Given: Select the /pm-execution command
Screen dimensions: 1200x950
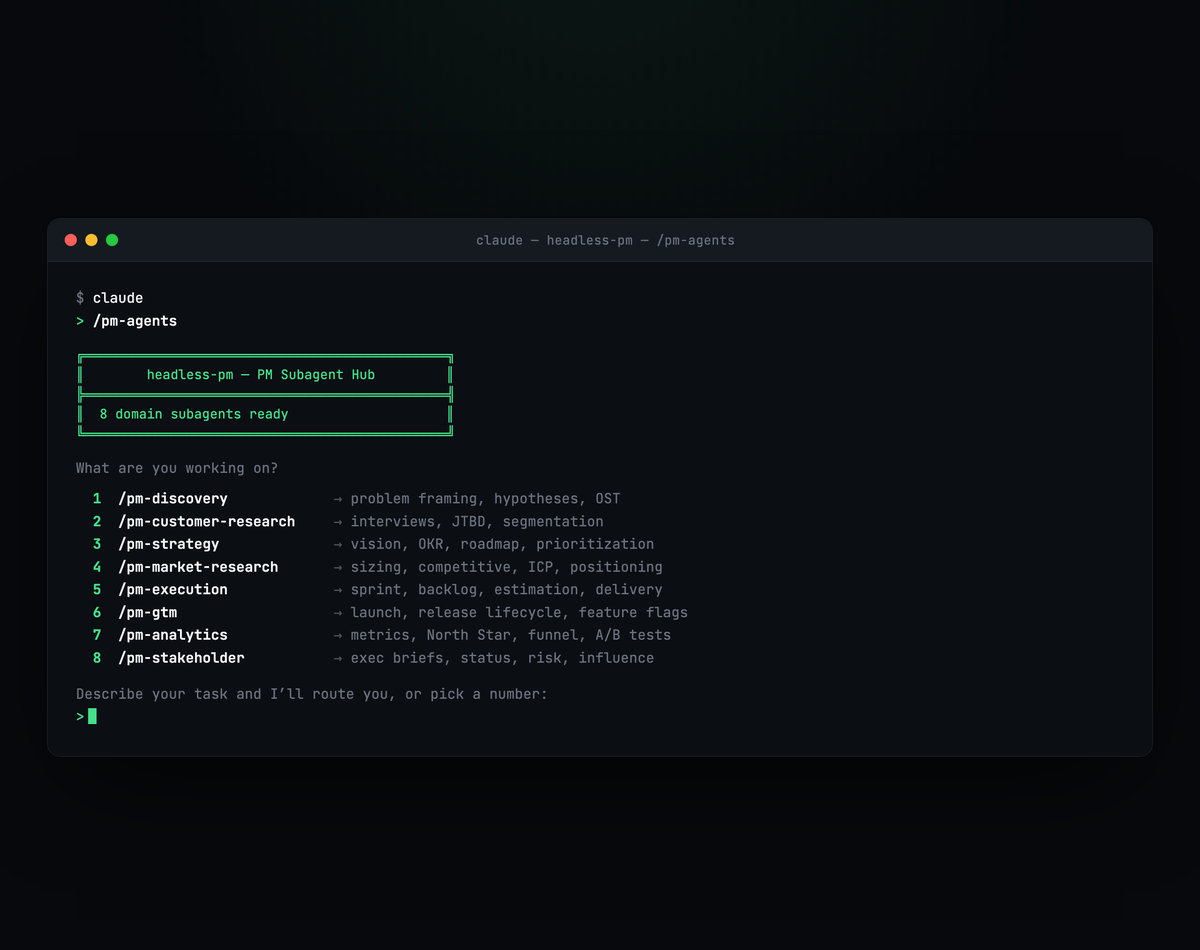Looking at the screenshot, I should tap(173, 590).
